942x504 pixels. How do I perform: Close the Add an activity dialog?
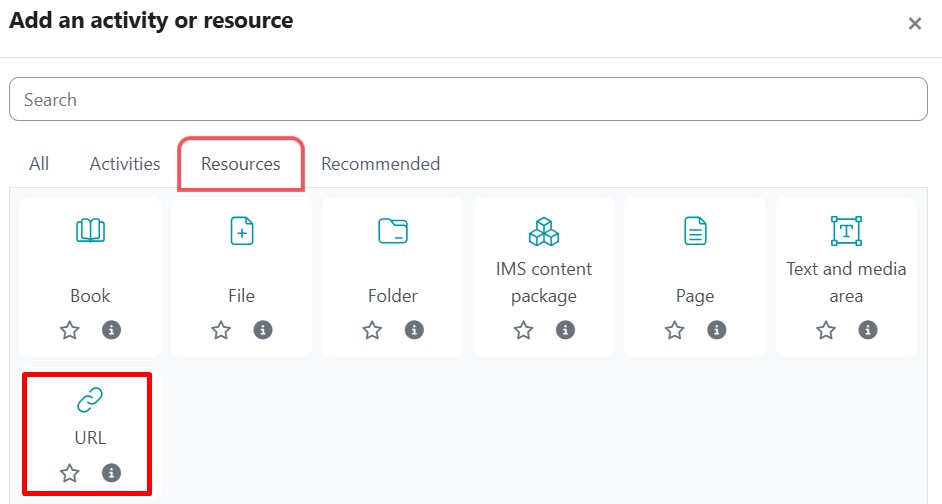(x=914, y=24)
